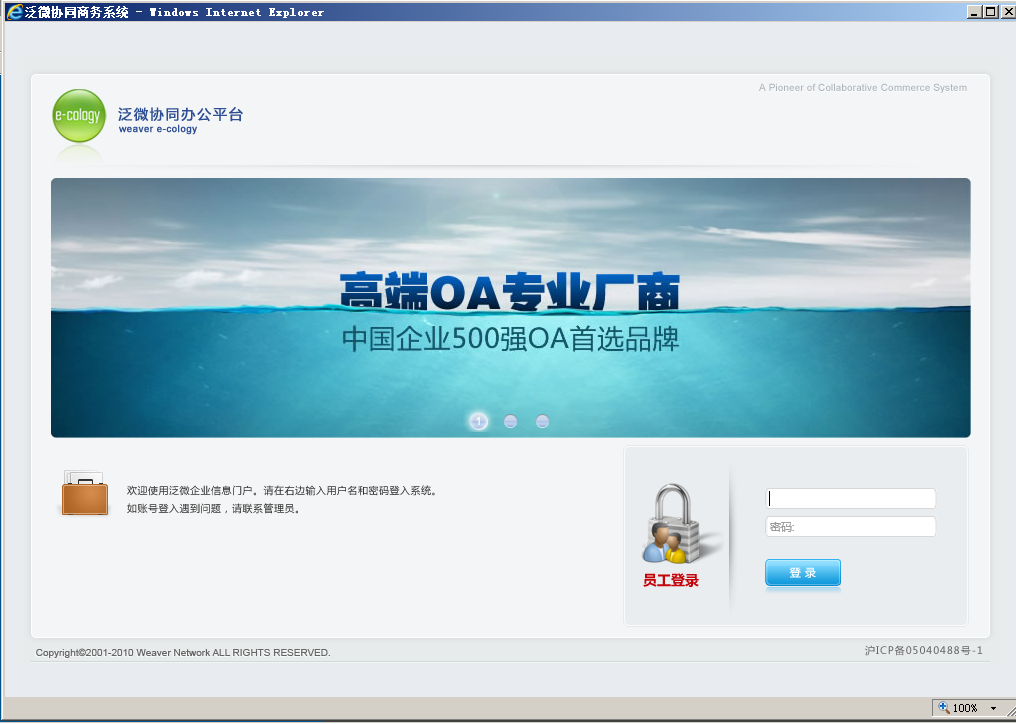The image size is (1016, 724).
Task: Click the 高端OA专业厂商 banner headline
Action: click(x=510, y=291)
